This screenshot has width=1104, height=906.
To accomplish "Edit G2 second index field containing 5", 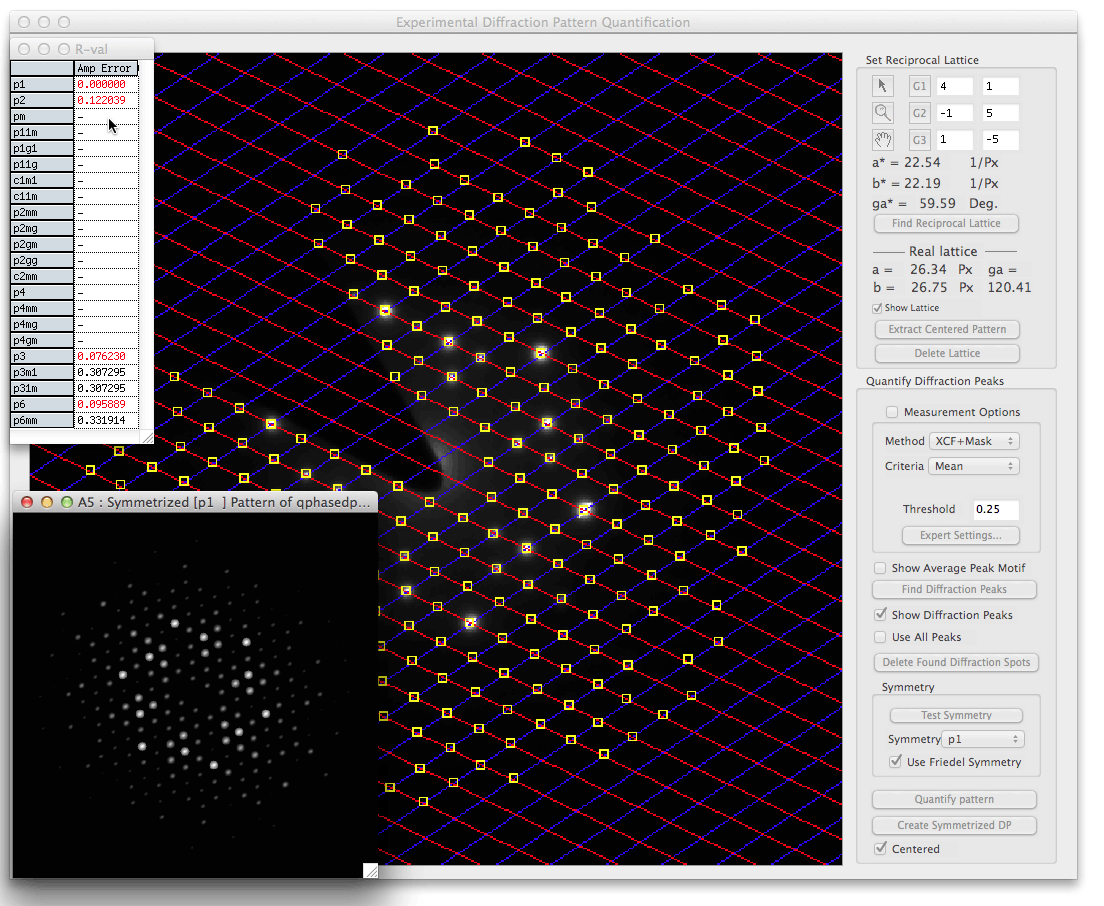I will tap(1000, 113).
